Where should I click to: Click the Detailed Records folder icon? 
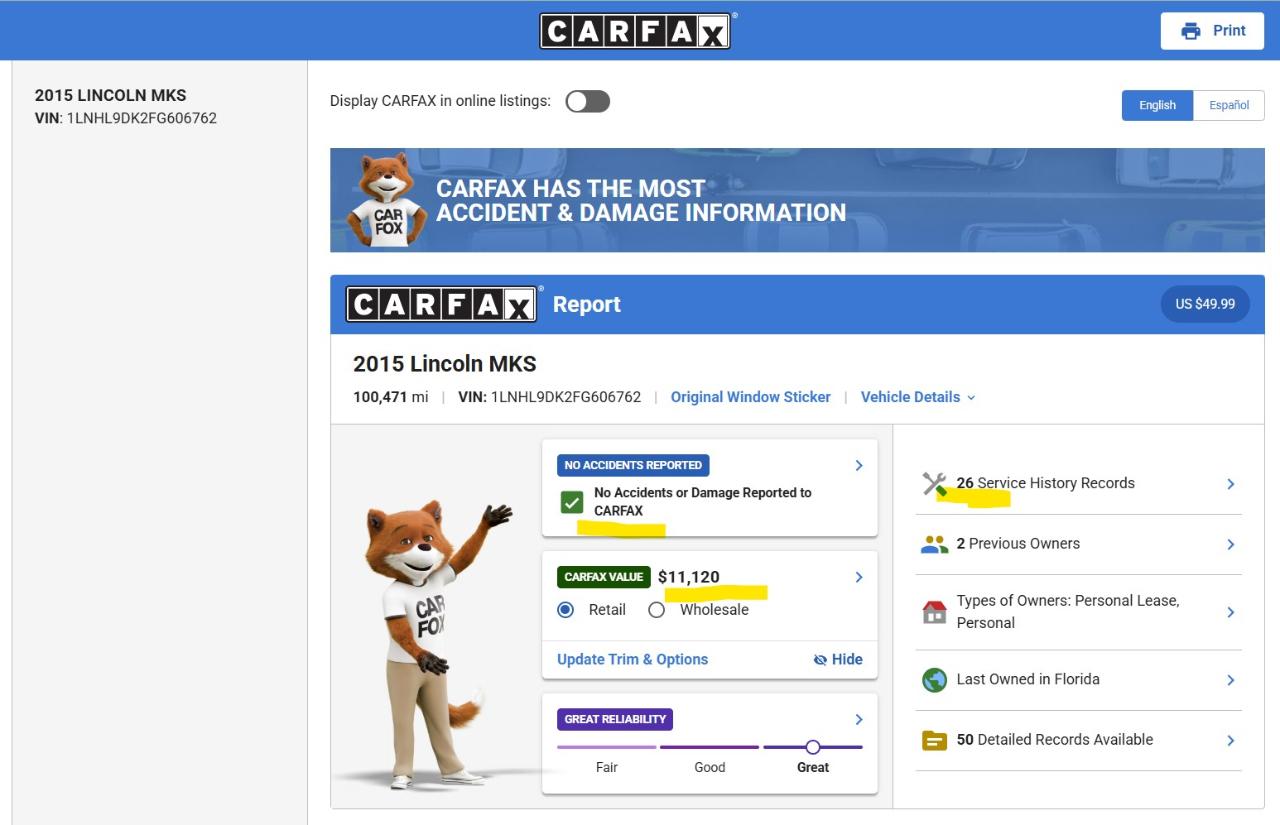934,741
